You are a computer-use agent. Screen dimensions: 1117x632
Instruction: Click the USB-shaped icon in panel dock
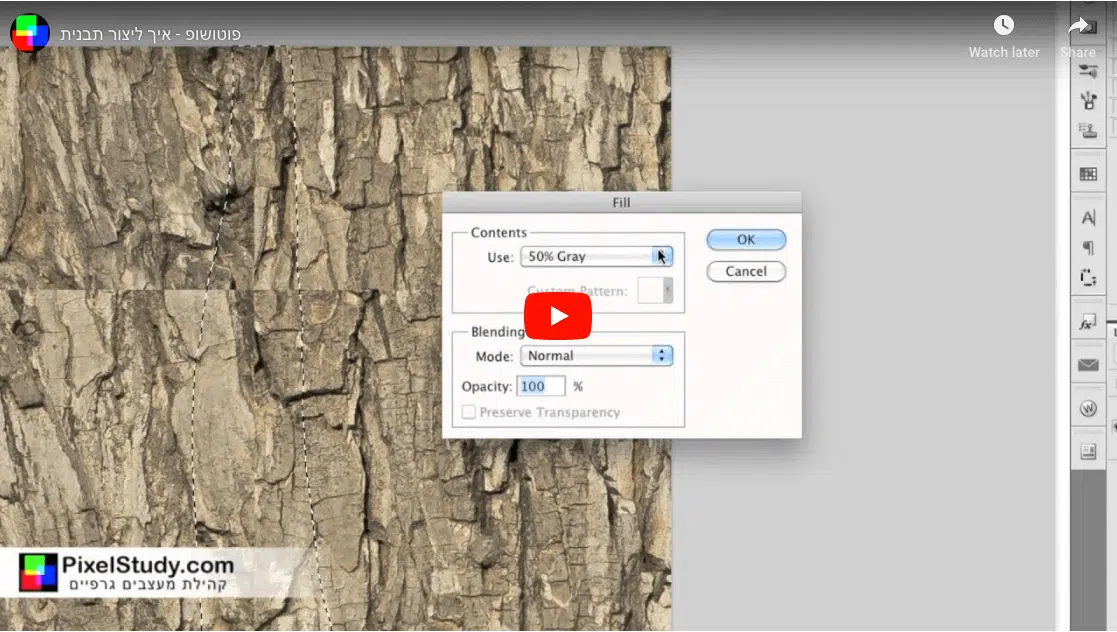click(1088, 100)
